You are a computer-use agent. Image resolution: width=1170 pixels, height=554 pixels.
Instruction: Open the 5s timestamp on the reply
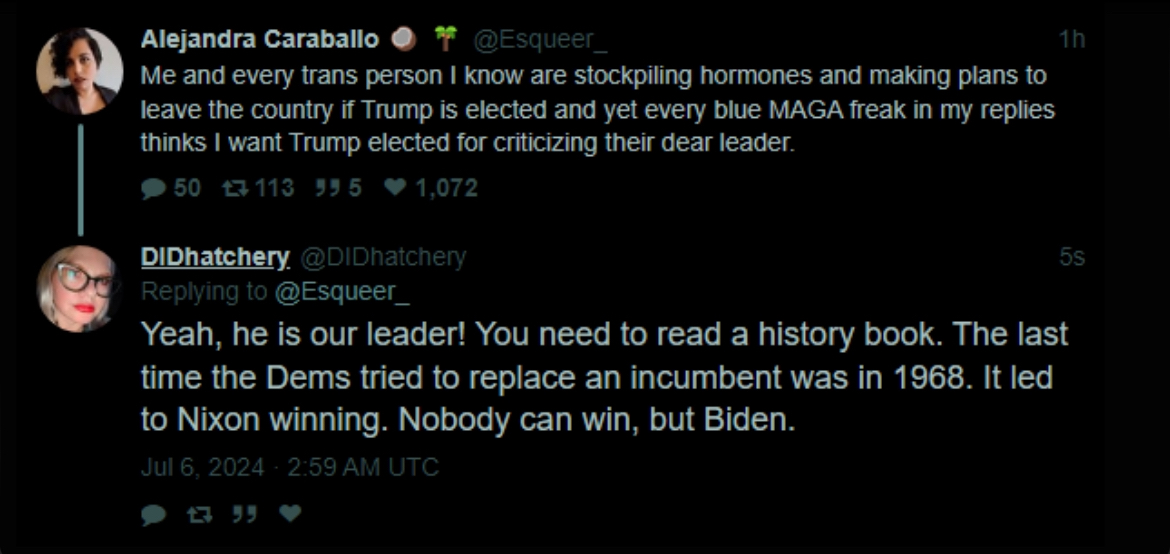(1072, 258)
